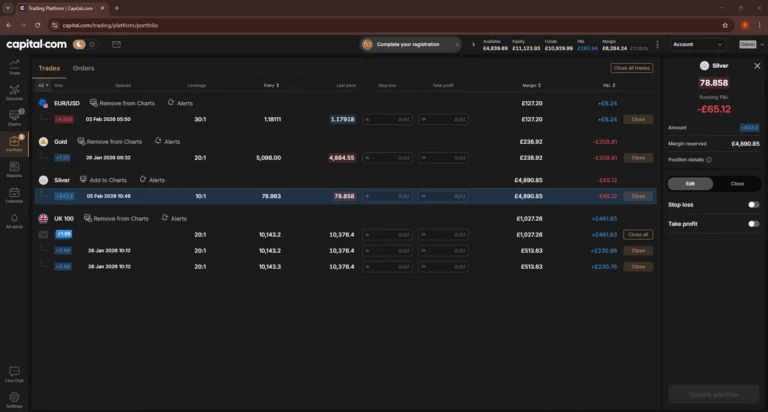The width and height of the screenshot is (768, 412).
Task: Click Update position button
Action: (714, 395)
